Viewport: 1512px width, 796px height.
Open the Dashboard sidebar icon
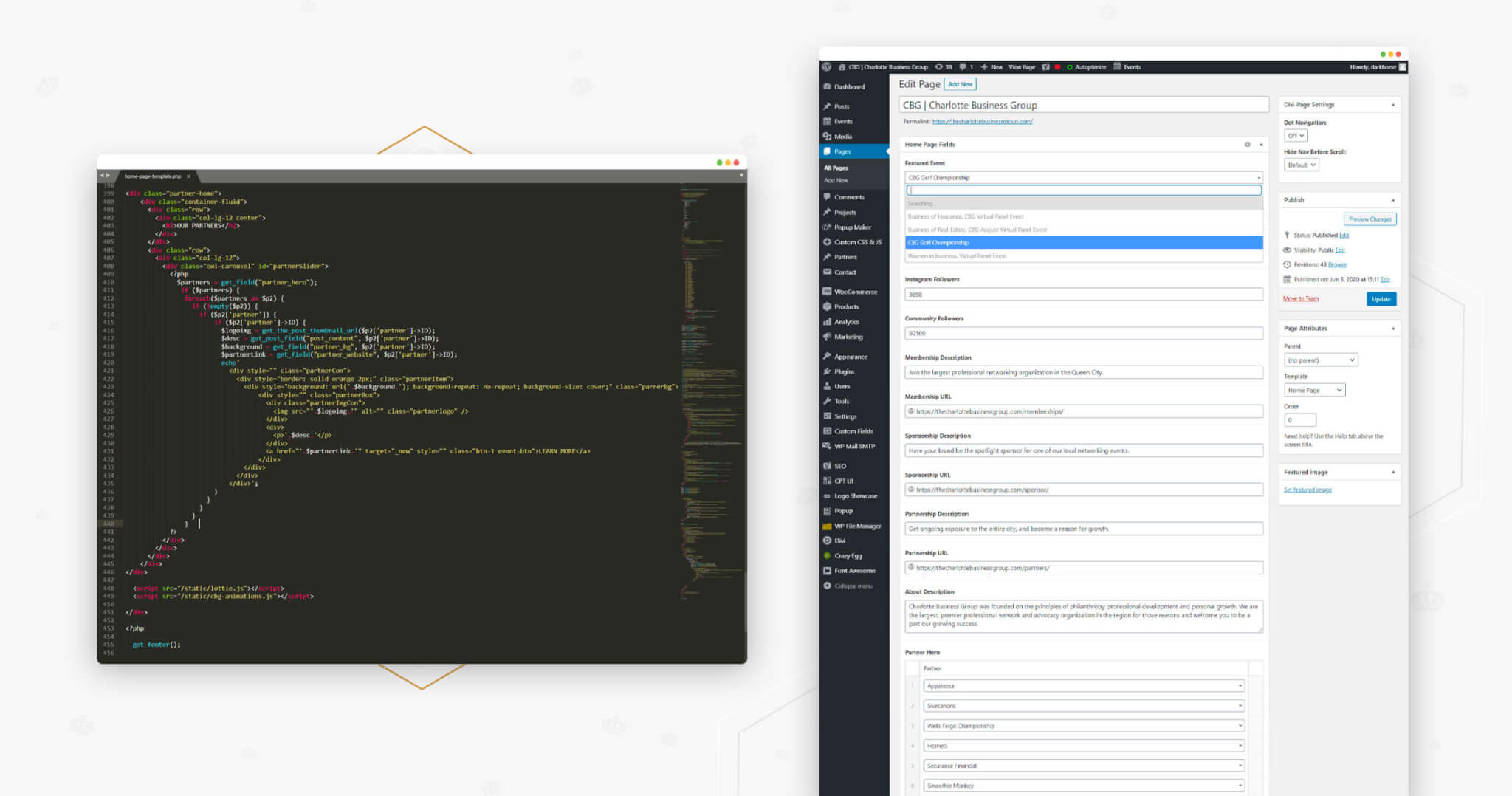click(827, 87)
